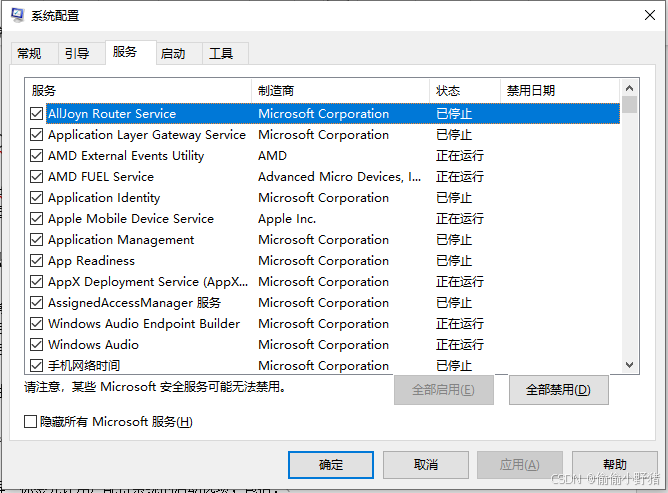Screen dimensions: 668x493
Task: Click the services list scrollbar thumb
Action: [629, 104]
